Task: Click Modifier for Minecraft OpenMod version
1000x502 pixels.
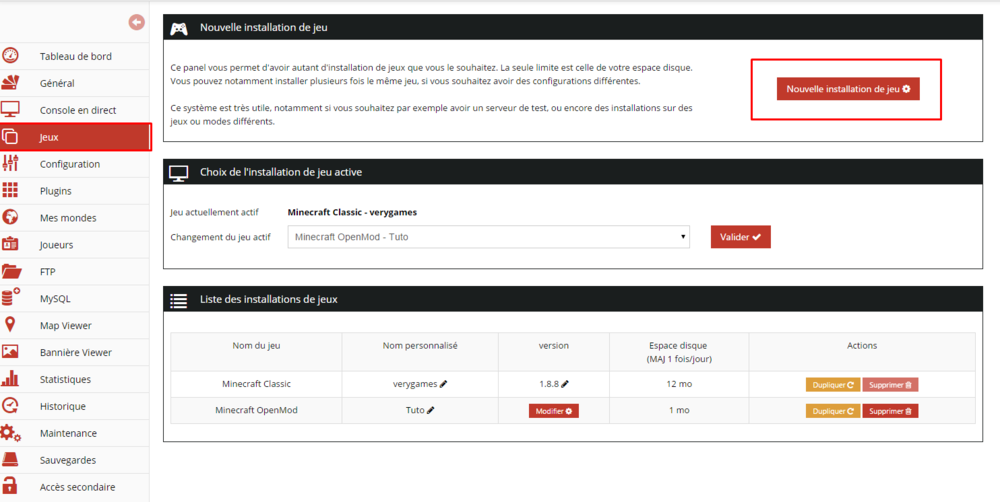Action: pos(554,411)
